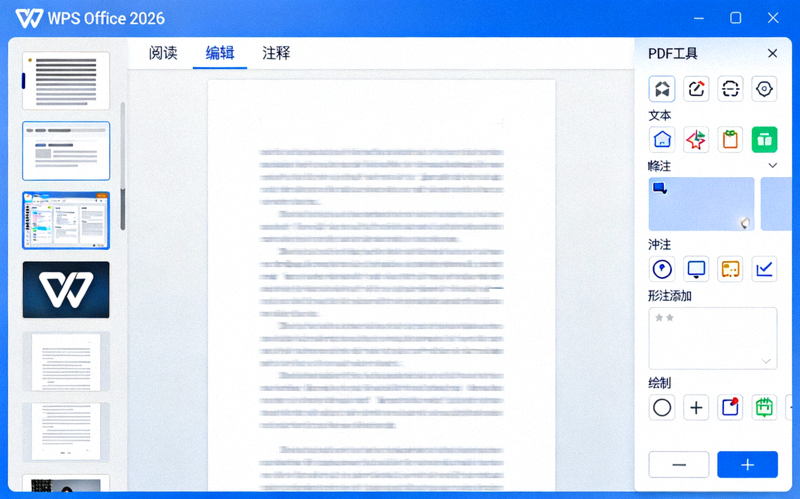Open the 注释 tab
The image size is (800, 499).
(276, 53)
